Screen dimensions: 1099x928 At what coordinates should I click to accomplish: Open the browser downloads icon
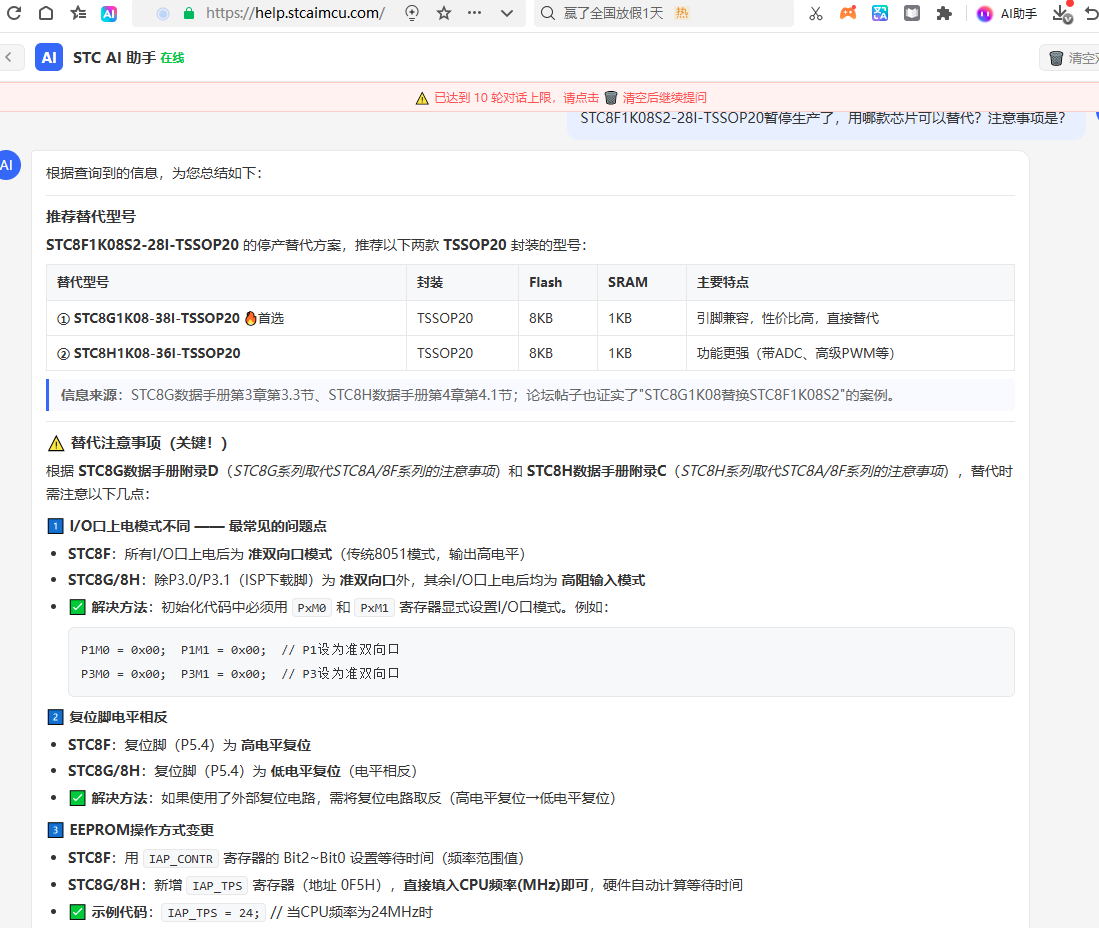click(1062, 13)
